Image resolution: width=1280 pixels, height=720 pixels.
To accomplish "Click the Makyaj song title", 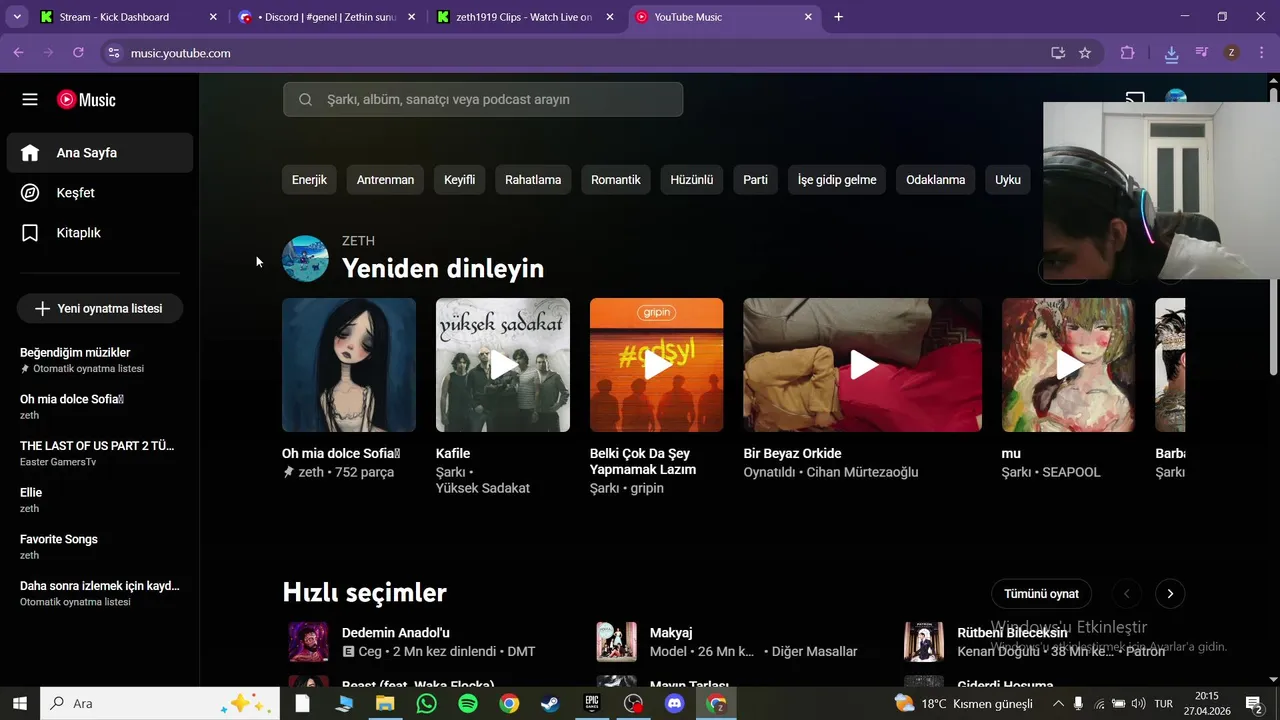I will (x=671, y=633).
